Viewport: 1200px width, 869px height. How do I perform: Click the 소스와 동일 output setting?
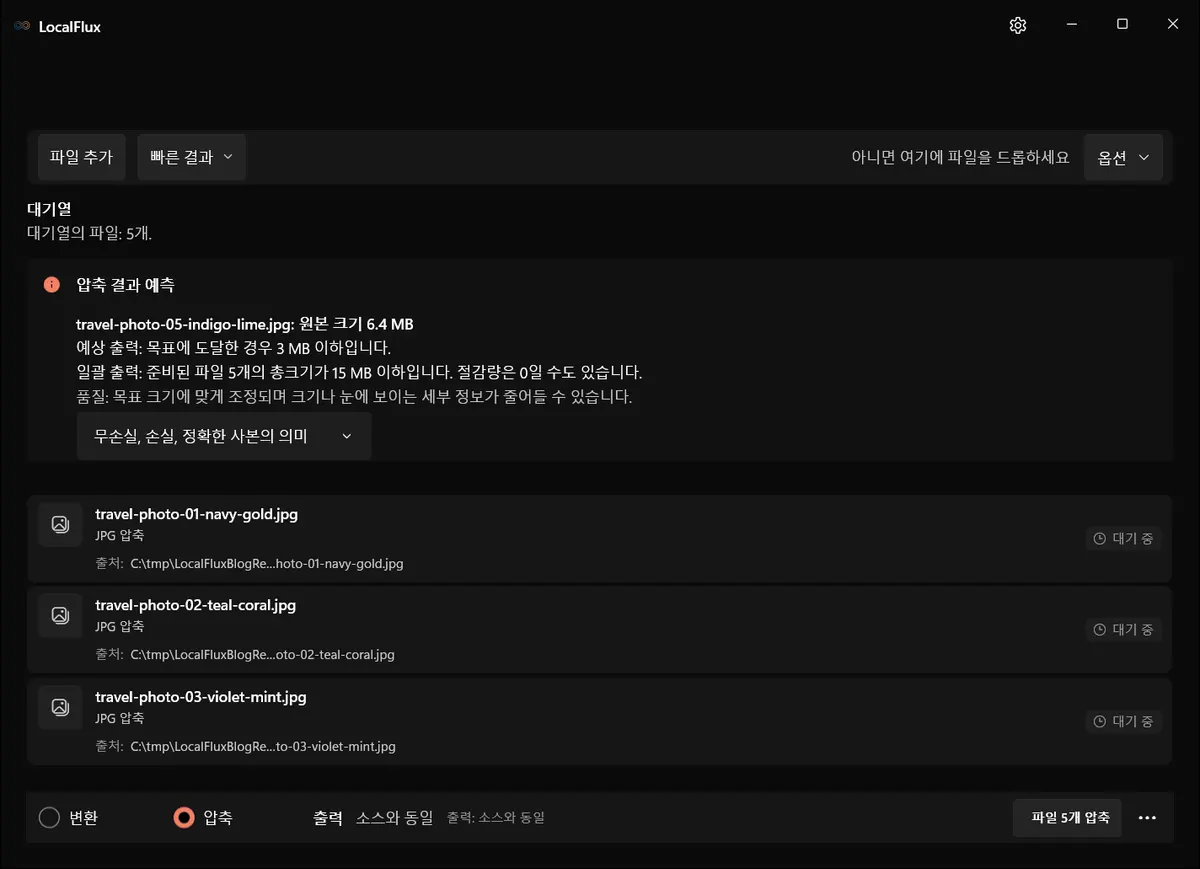click(x=395, y=818)
